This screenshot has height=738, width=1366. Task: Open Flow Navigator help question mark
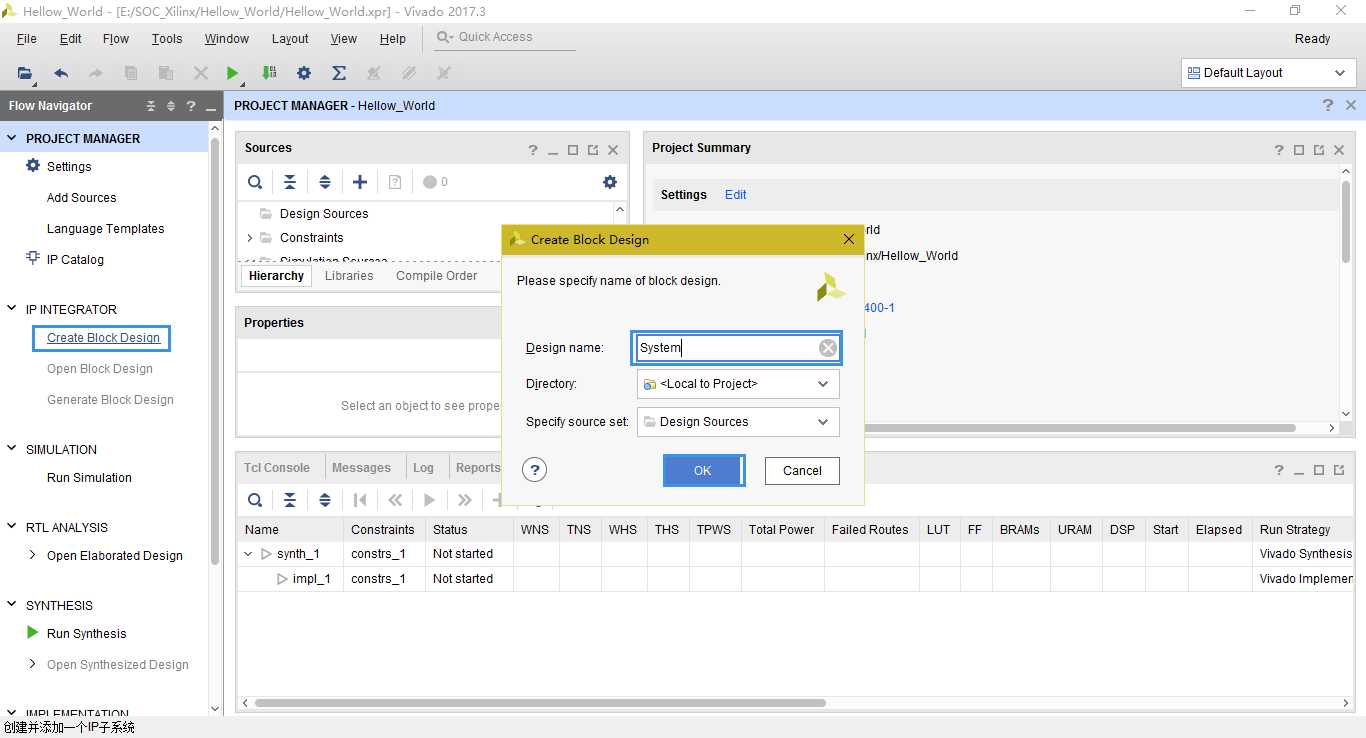point(191,106)
